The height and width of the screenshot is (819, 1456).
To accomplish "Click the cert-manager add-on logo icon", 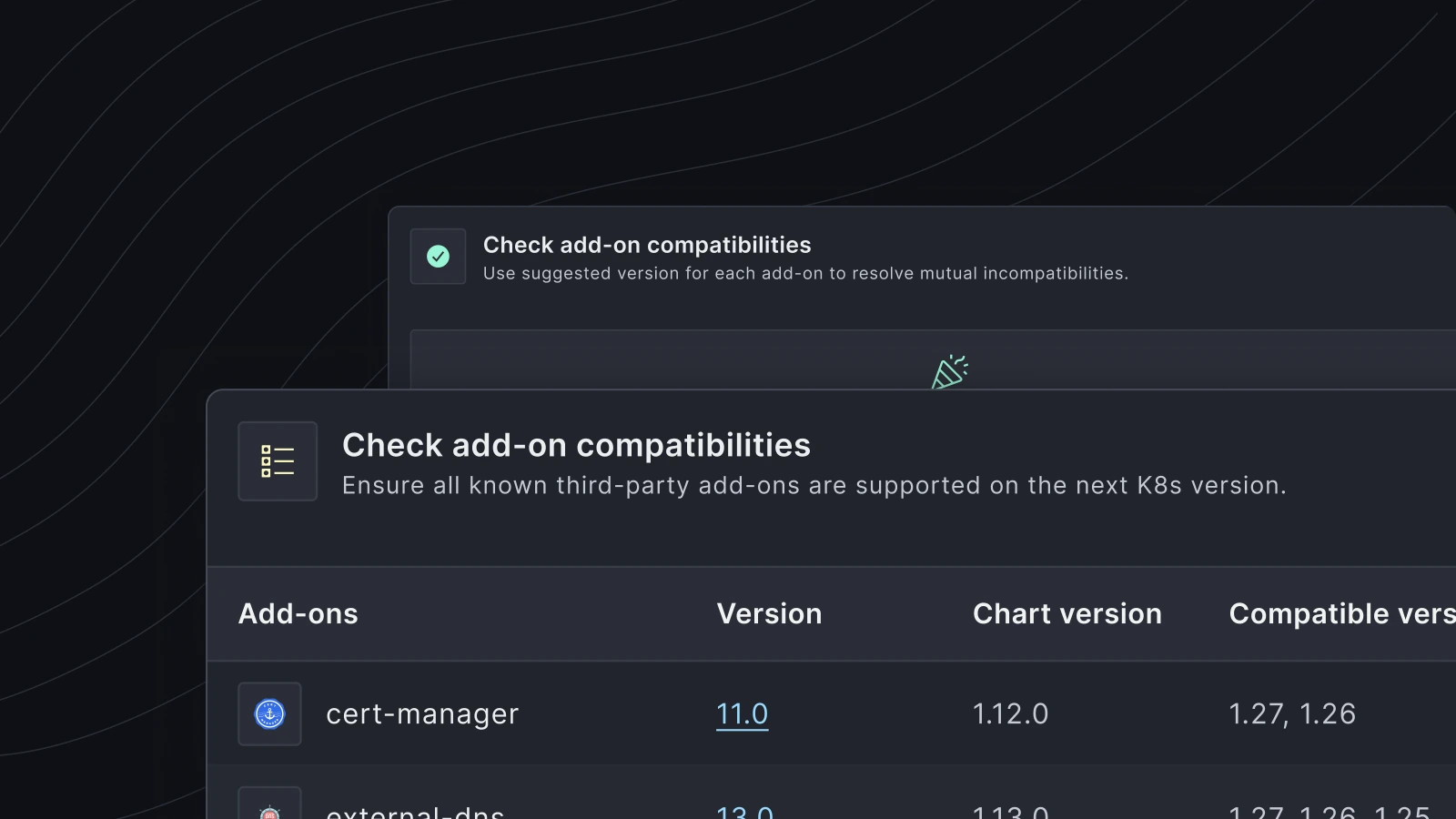I will (269, 713).
